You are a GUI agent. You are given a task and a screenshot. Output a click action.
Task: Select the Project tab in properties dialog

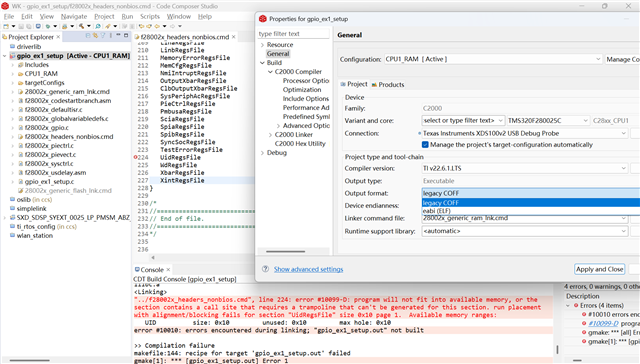(354, 84)
